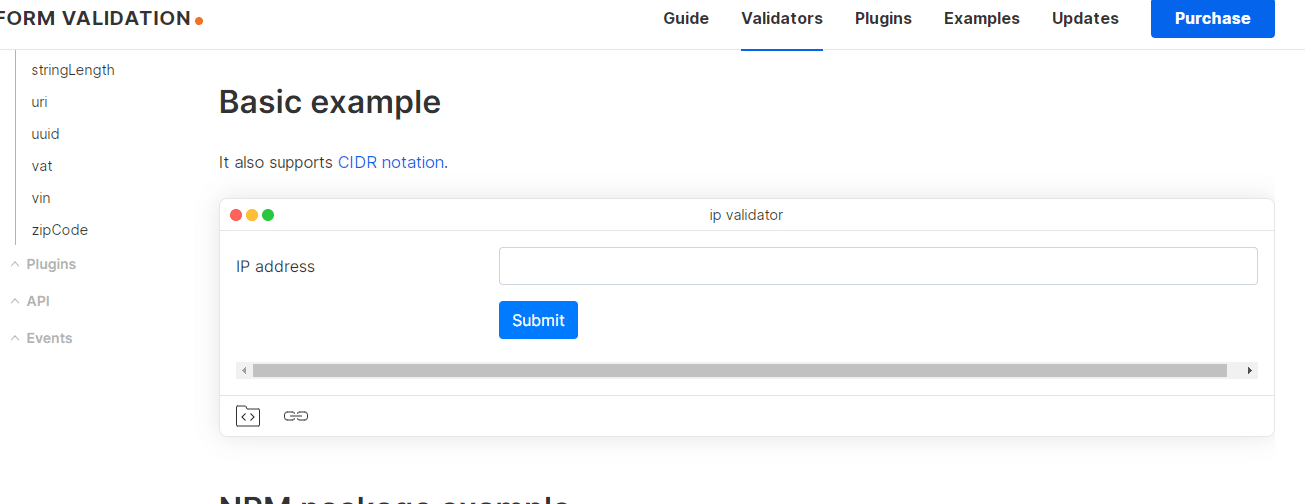Open the Guide menu

686,18
